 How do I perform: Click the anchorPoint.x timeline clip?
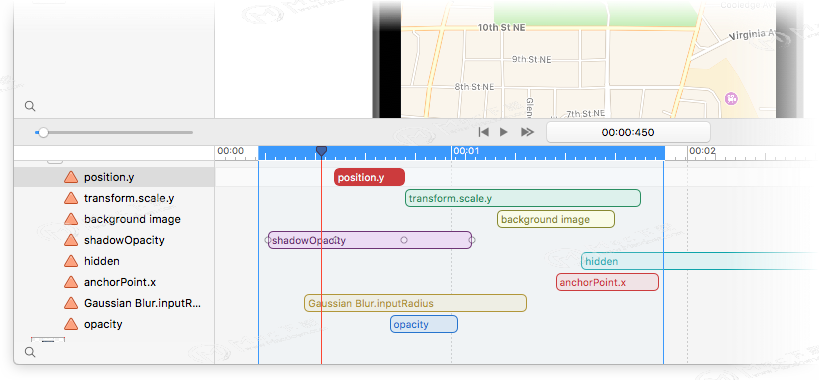607,282
